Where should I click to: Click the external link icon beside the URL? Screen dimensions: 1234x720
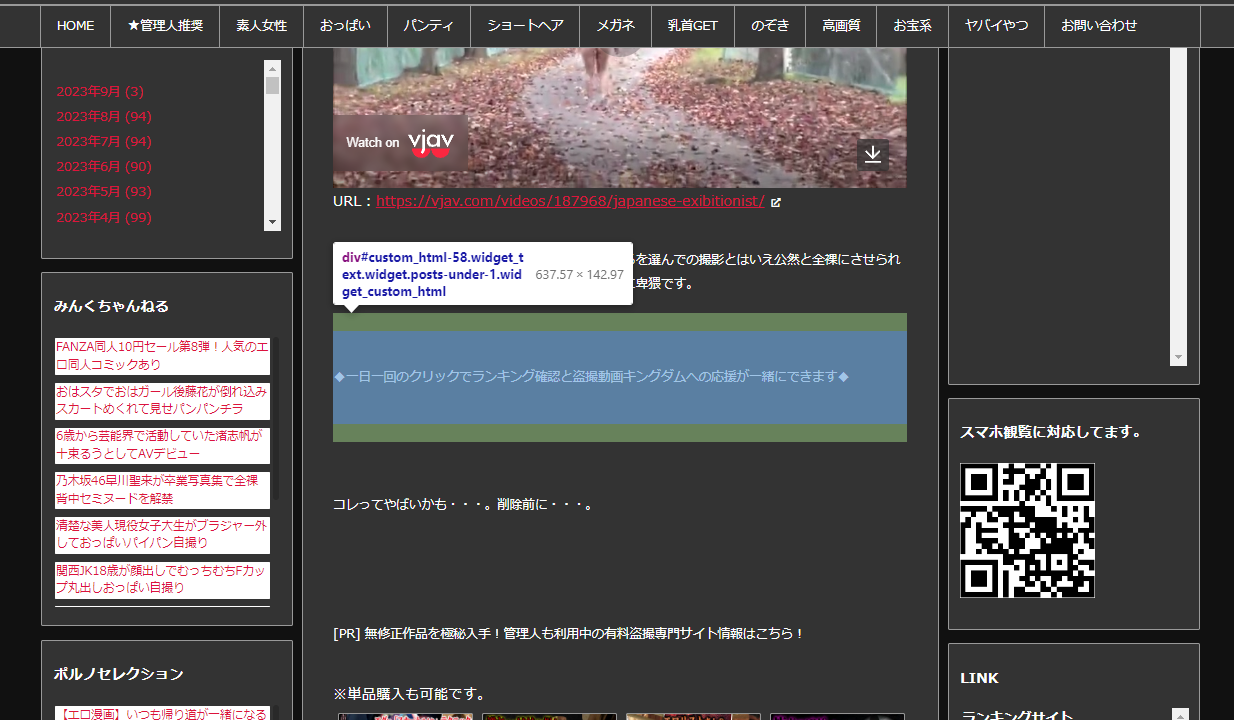pos(776,202)
